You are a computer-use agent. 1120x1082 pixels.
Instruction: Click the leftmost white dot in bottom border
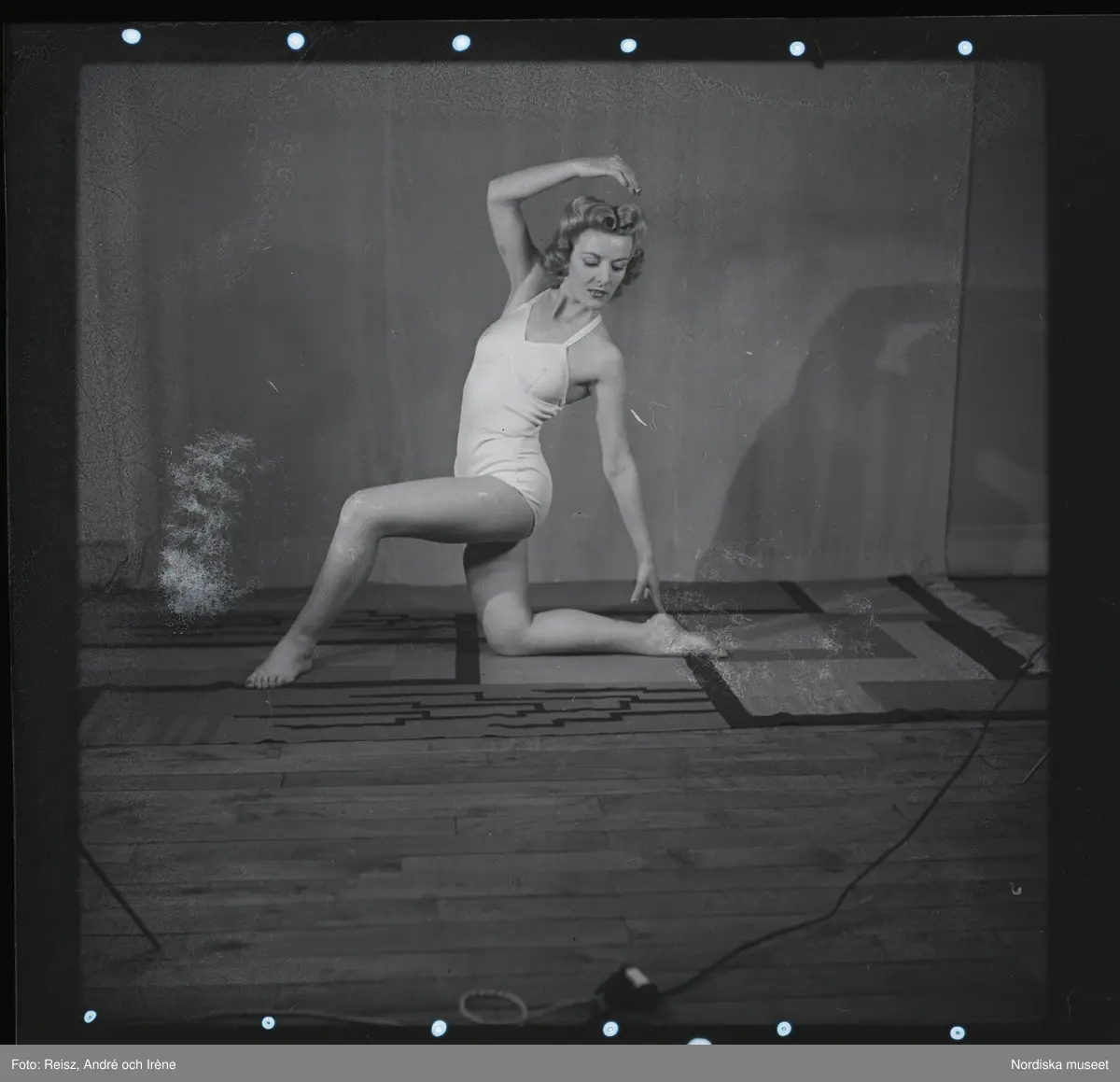coord(90,1017)
